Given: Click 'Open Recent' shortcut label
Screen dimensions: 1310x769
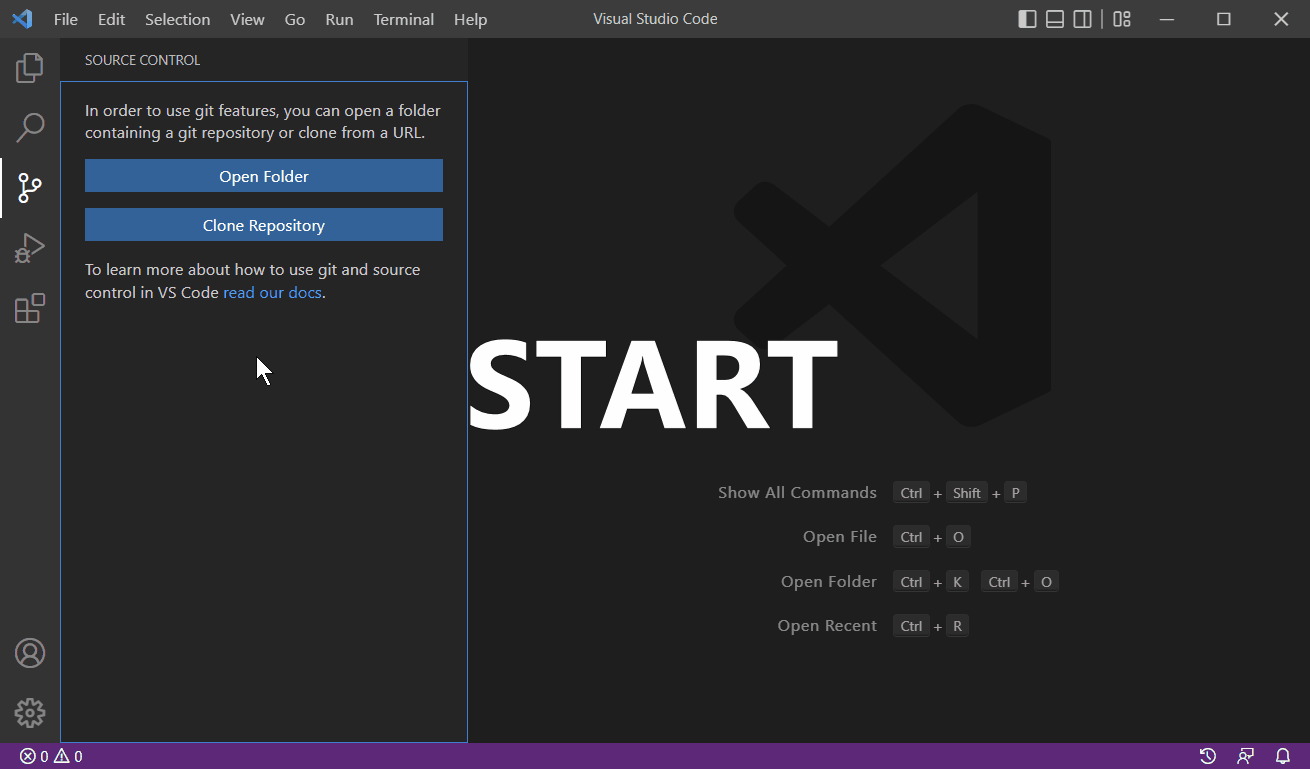Looking at the screenshot, I should point(827,626).
